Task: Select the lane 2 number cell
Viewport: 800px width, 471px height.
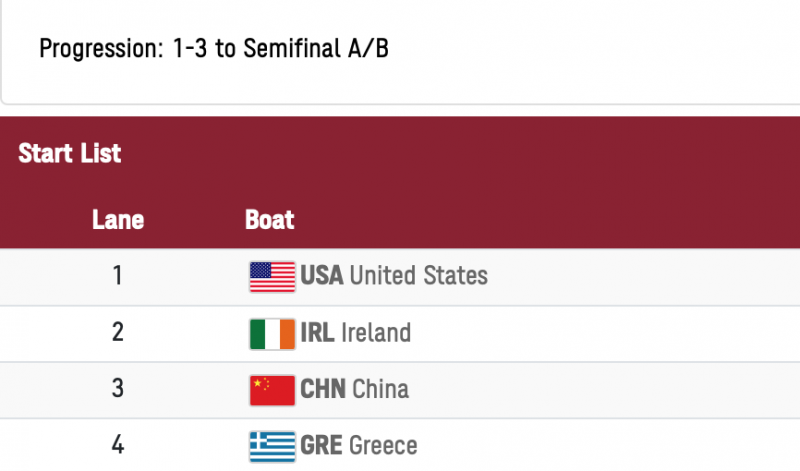Action: (118, 332)
